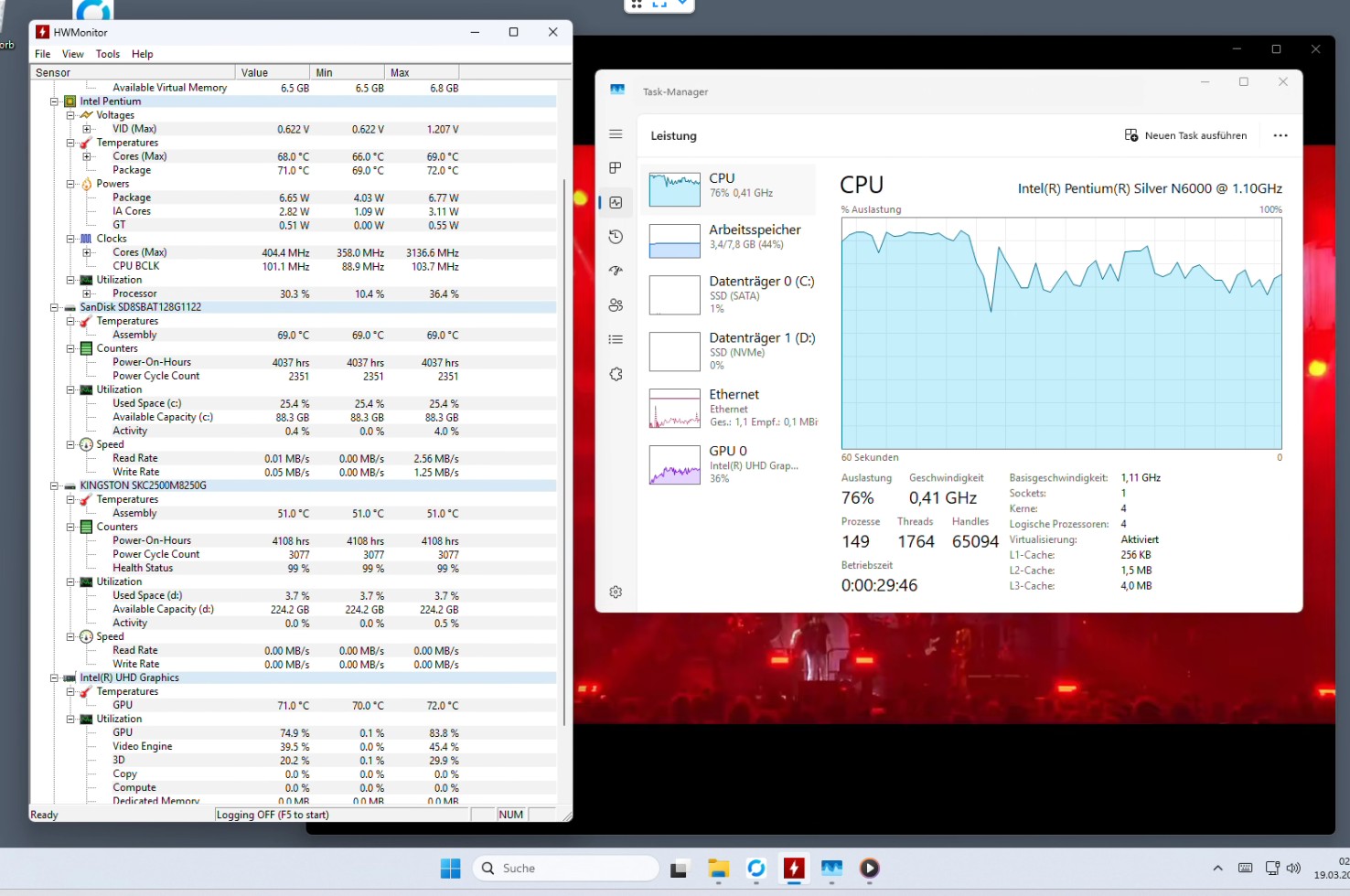
Task: Open the Details list icon in Task-Manager sidebar
Action: [x=616, y=339]
